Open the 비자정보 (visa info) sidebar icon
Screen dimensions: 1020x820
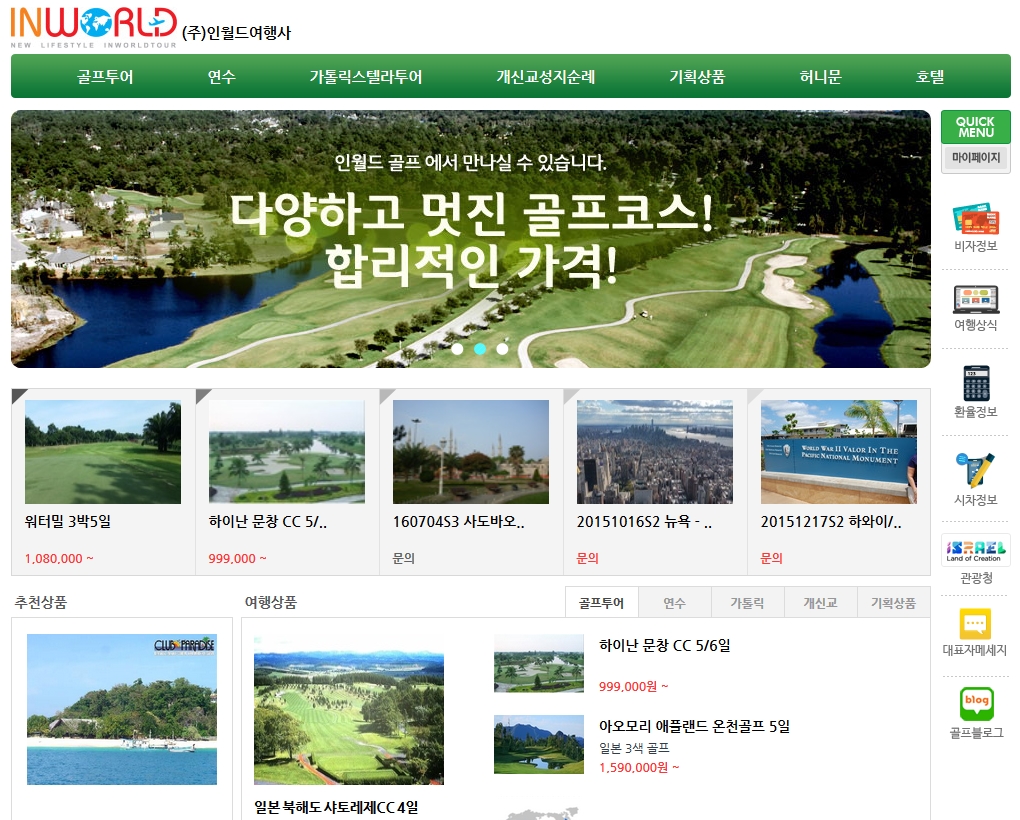[x=975, y=222]
